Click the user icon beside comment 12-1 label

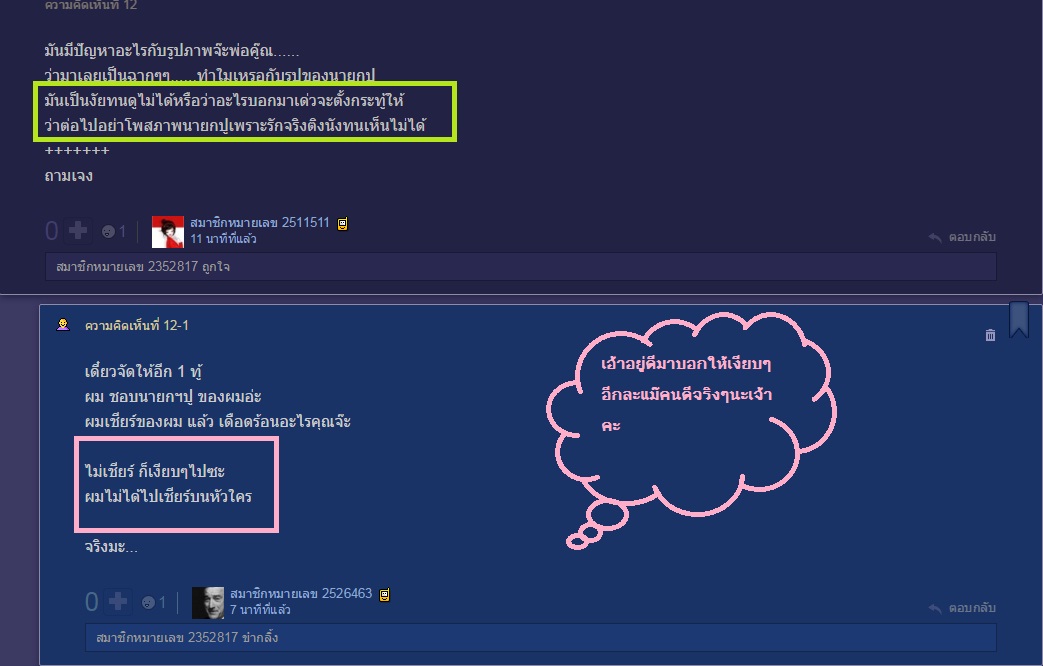point(63,325)
